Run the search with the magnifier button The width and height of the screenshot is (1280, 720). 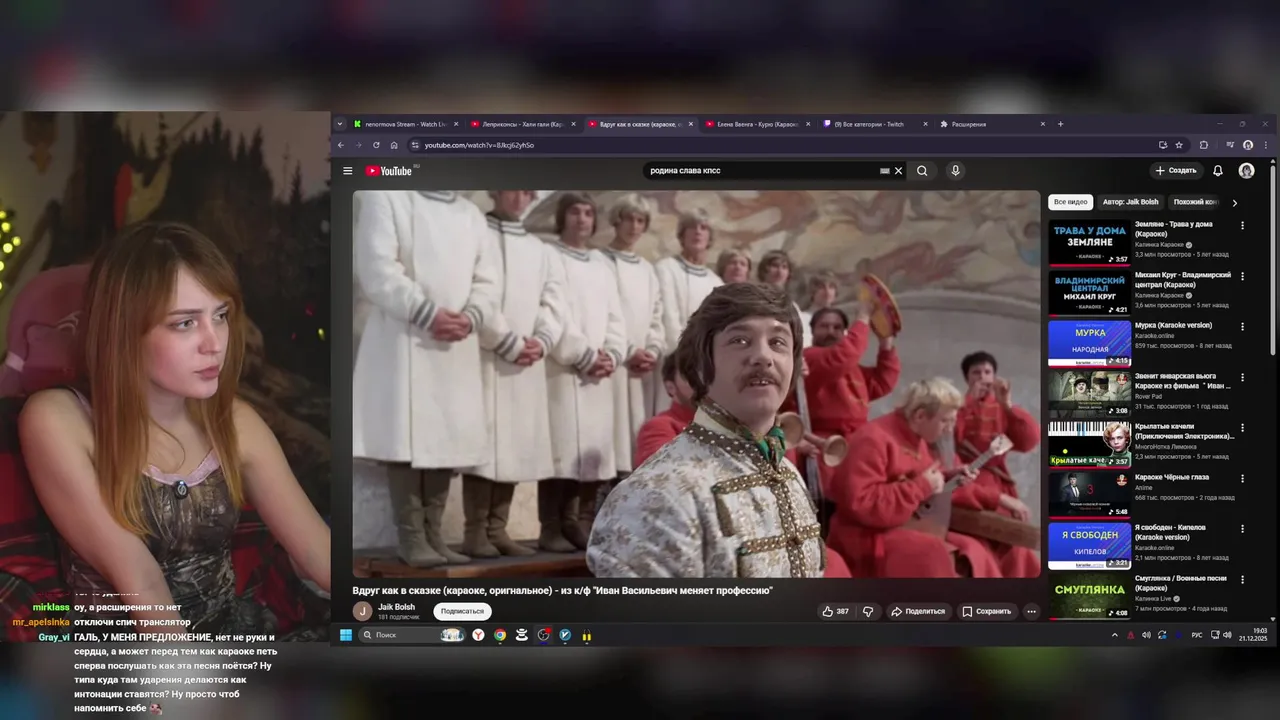tap(922, 171)
